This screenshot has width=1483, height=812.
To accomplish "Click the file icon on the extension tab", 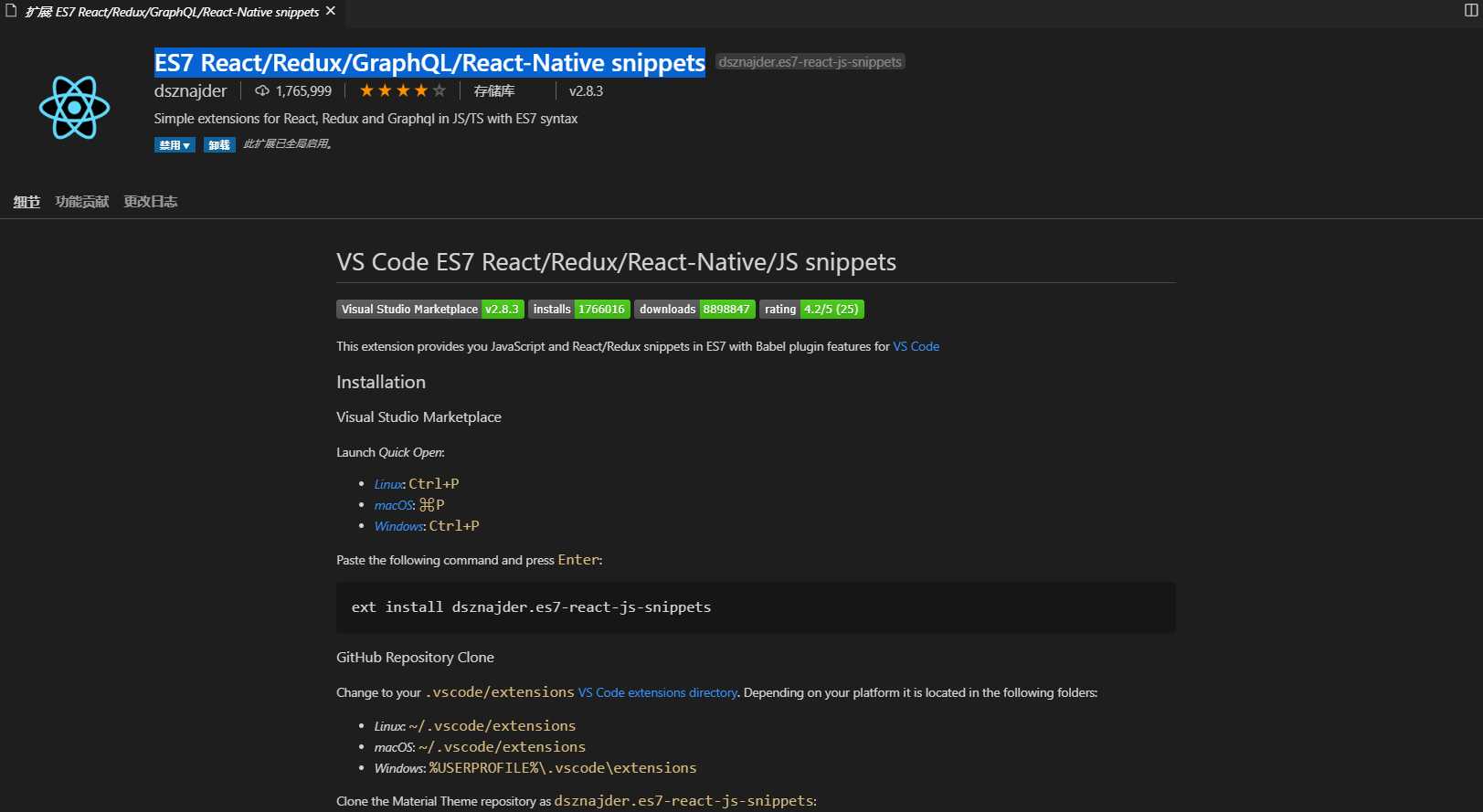I will tap(11, 11).
